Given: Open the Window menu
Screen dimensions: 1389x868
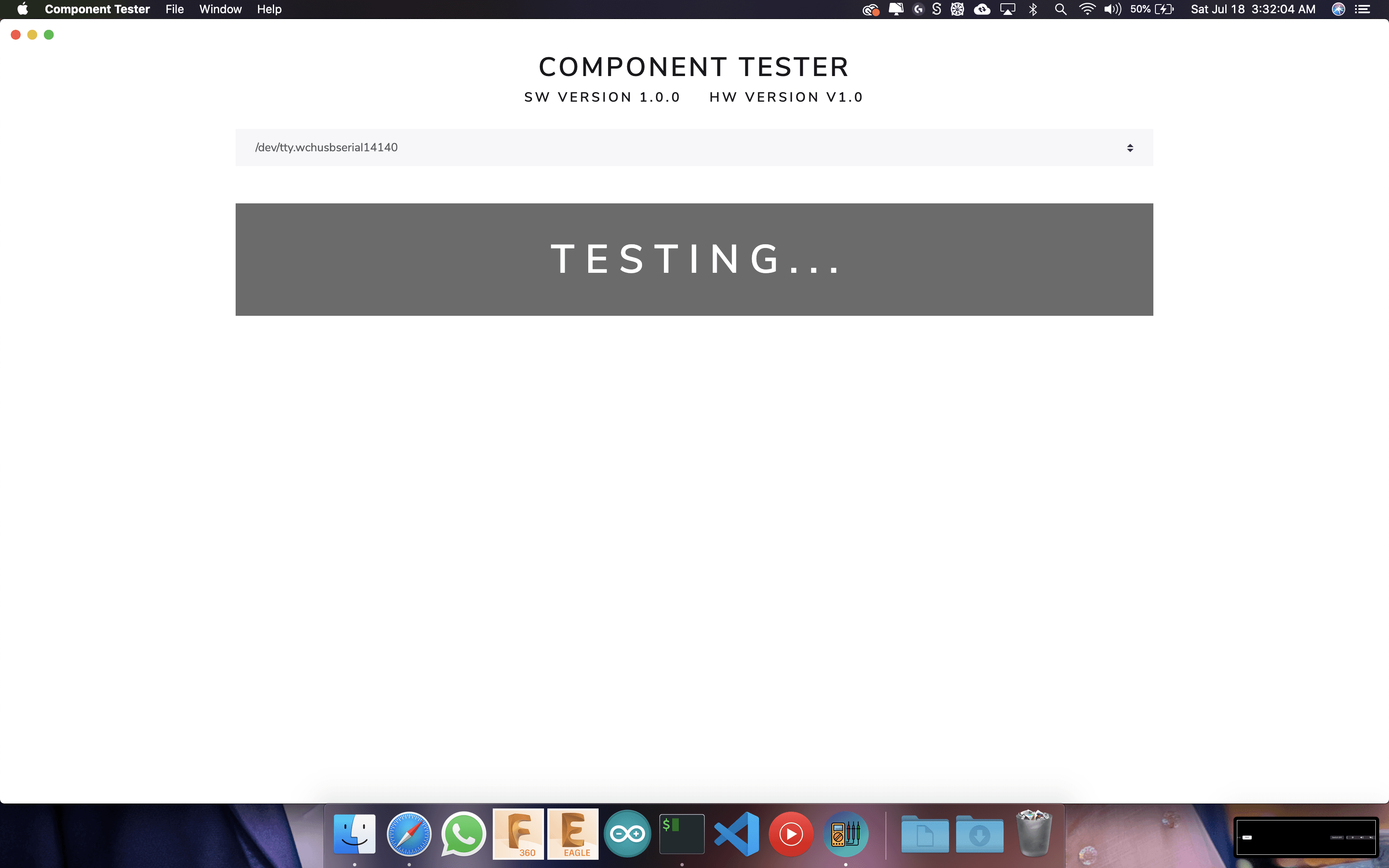Looking at the screenshot, I should pos(220,9).
